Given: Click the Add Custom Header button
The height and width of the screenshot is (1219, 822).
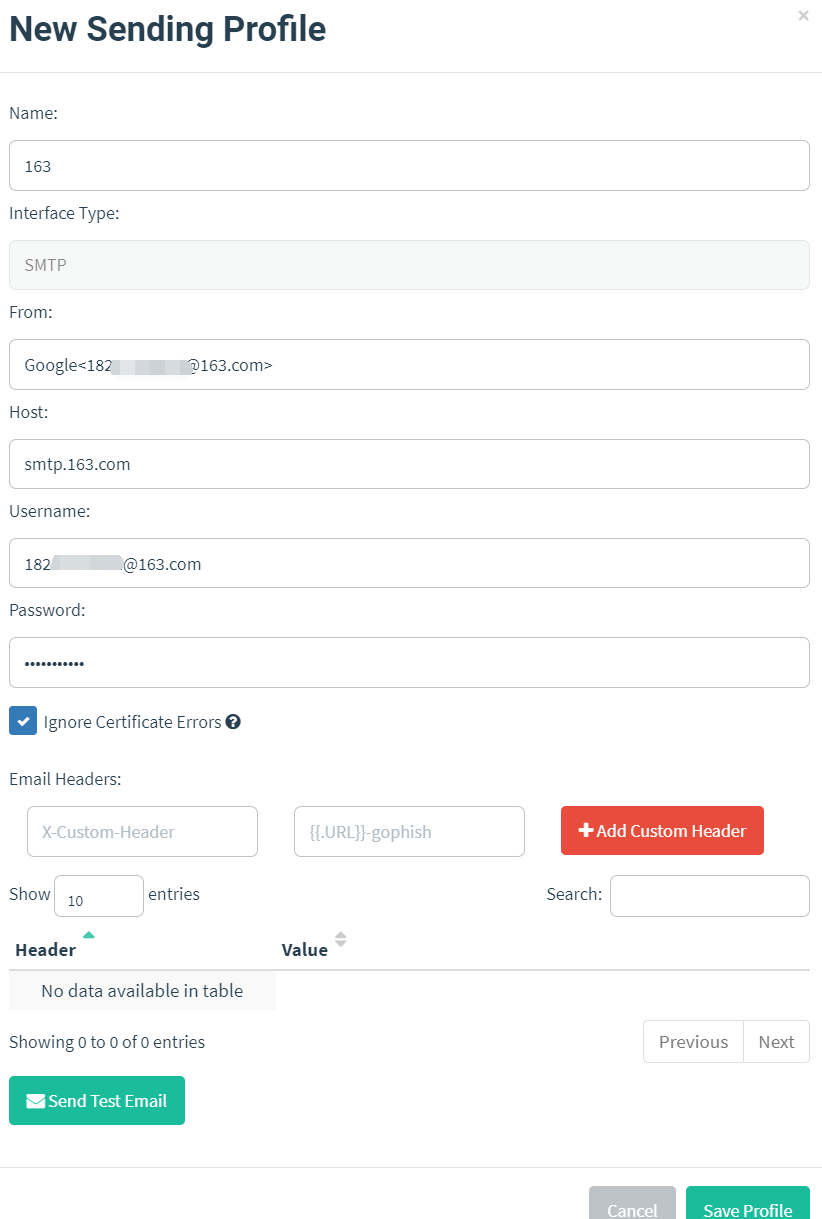Looking at the screenshot, I should [662, 831].
